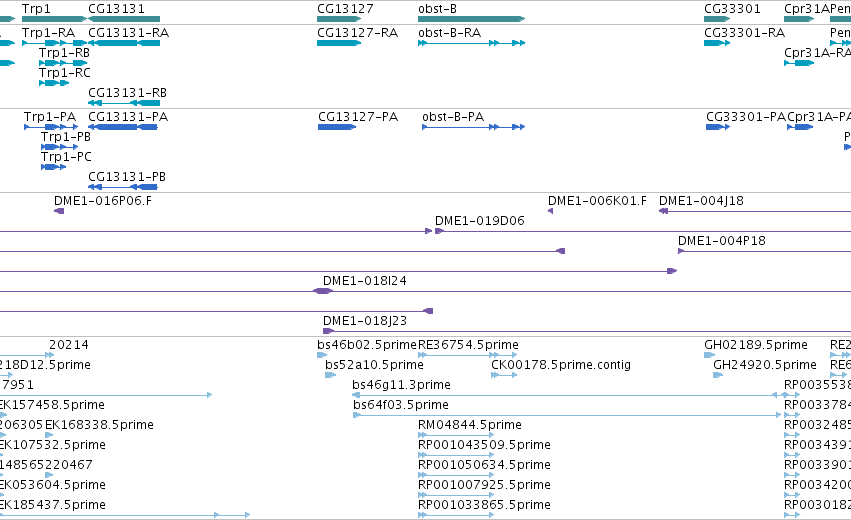The image size is (851, 520).
Task: Select the CG33301-PA protein label
Action: click(x=746, y=117)
